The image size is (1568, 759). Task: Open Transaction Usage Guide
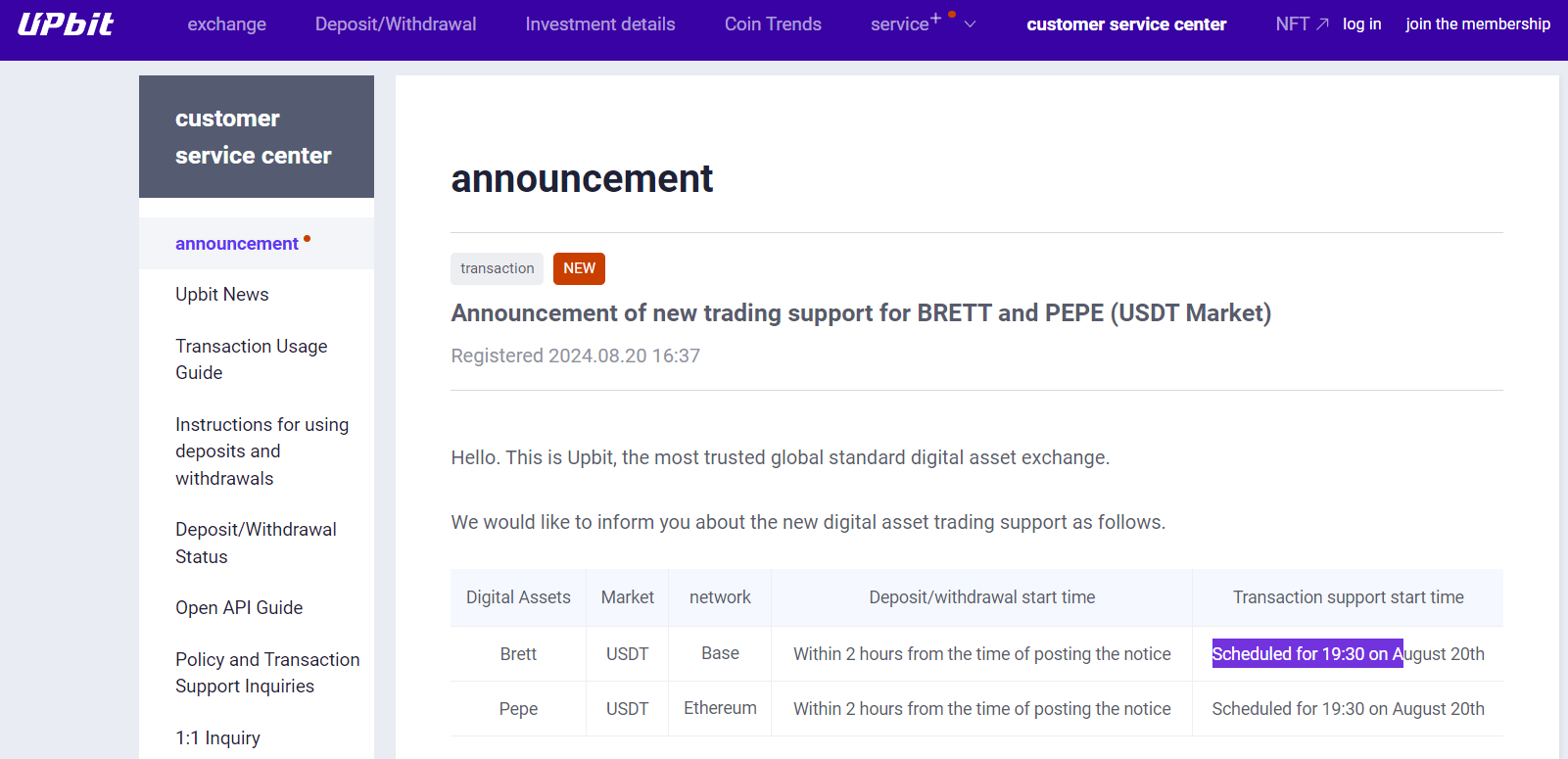(252, 359)
